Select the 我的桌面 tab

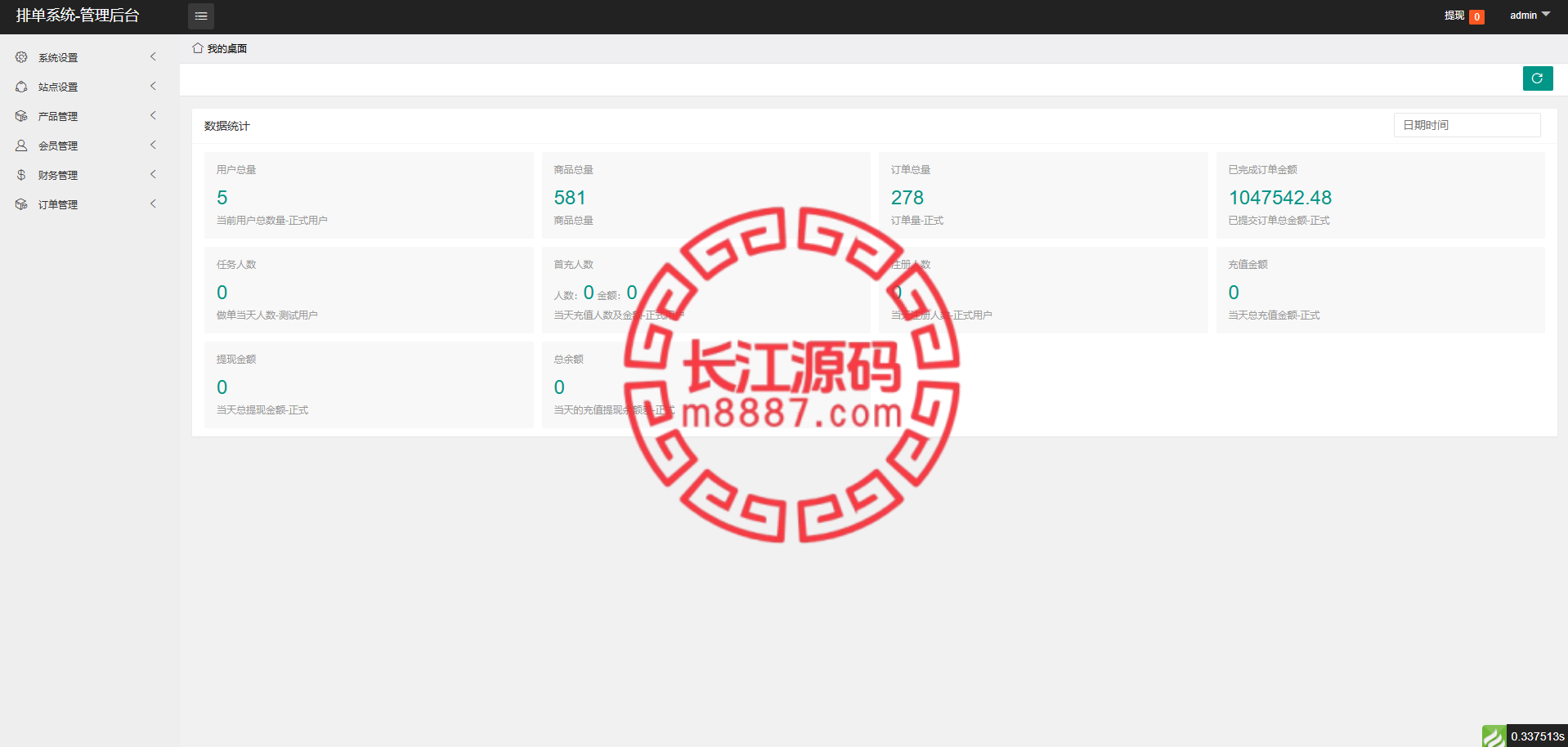pos(219,48)
